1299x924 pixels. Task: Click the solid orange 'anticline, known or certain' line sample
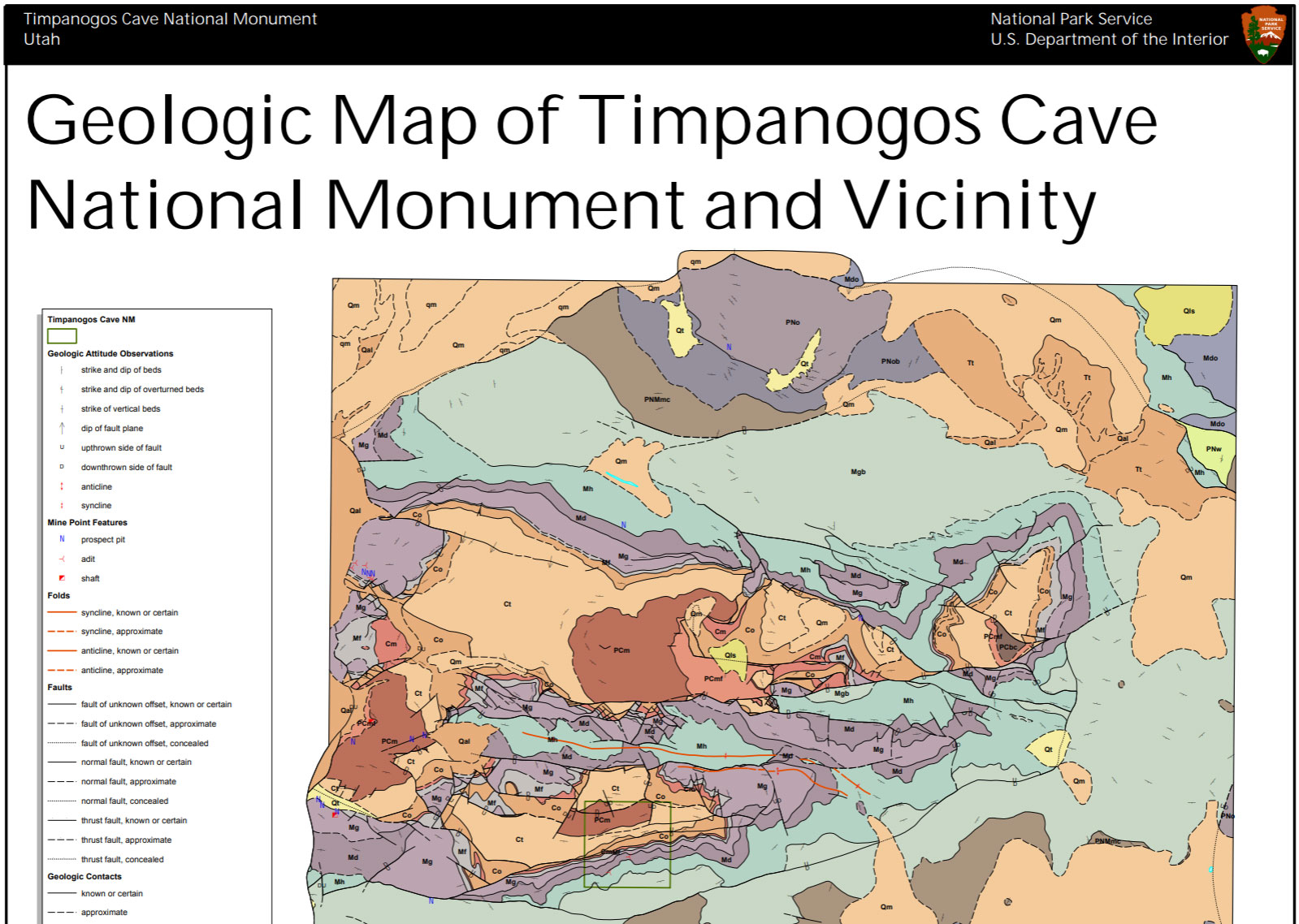point(62,650)
